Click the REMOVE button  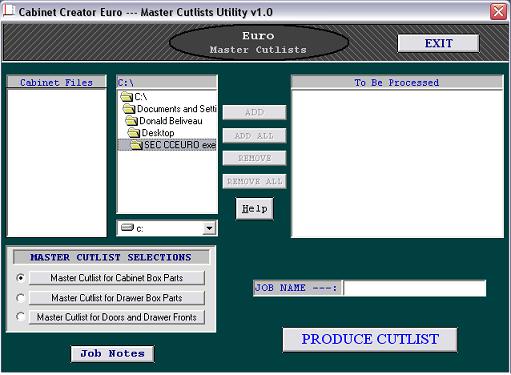click(254, 158)
